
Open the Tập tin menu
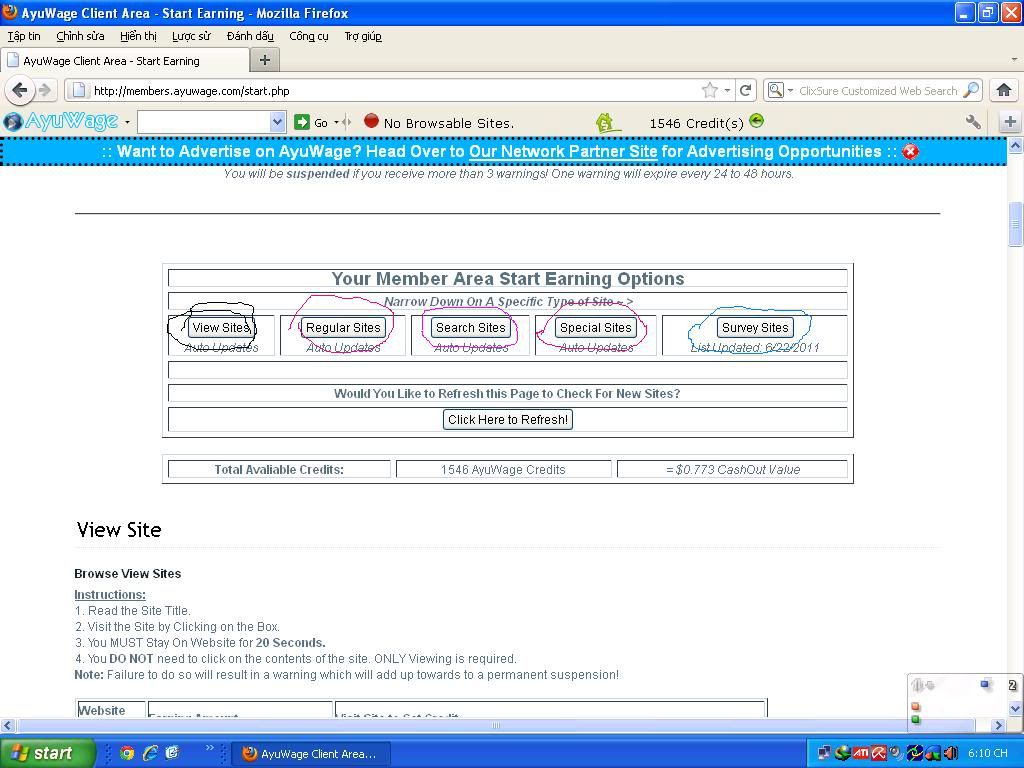(x=24, y=36)
